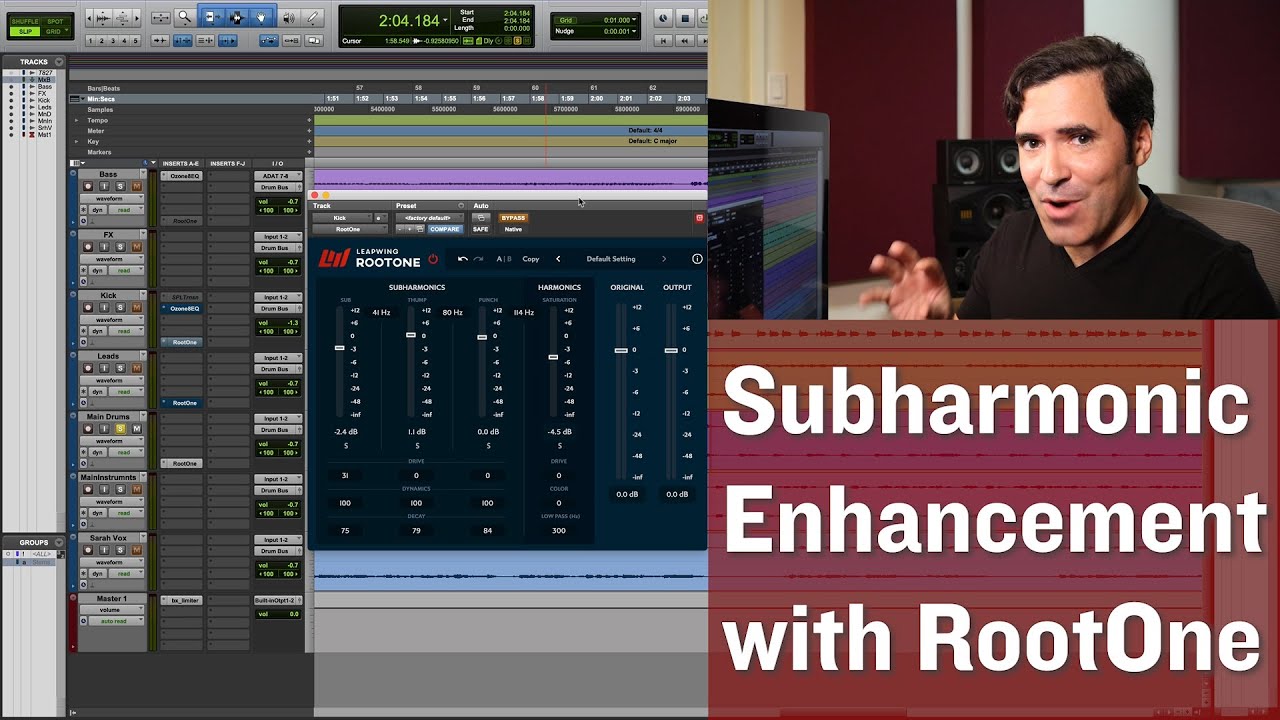Viewport: 1280px width, 720px height.
Task: Click the copy preset settings icon
Action: click(420, 229)
